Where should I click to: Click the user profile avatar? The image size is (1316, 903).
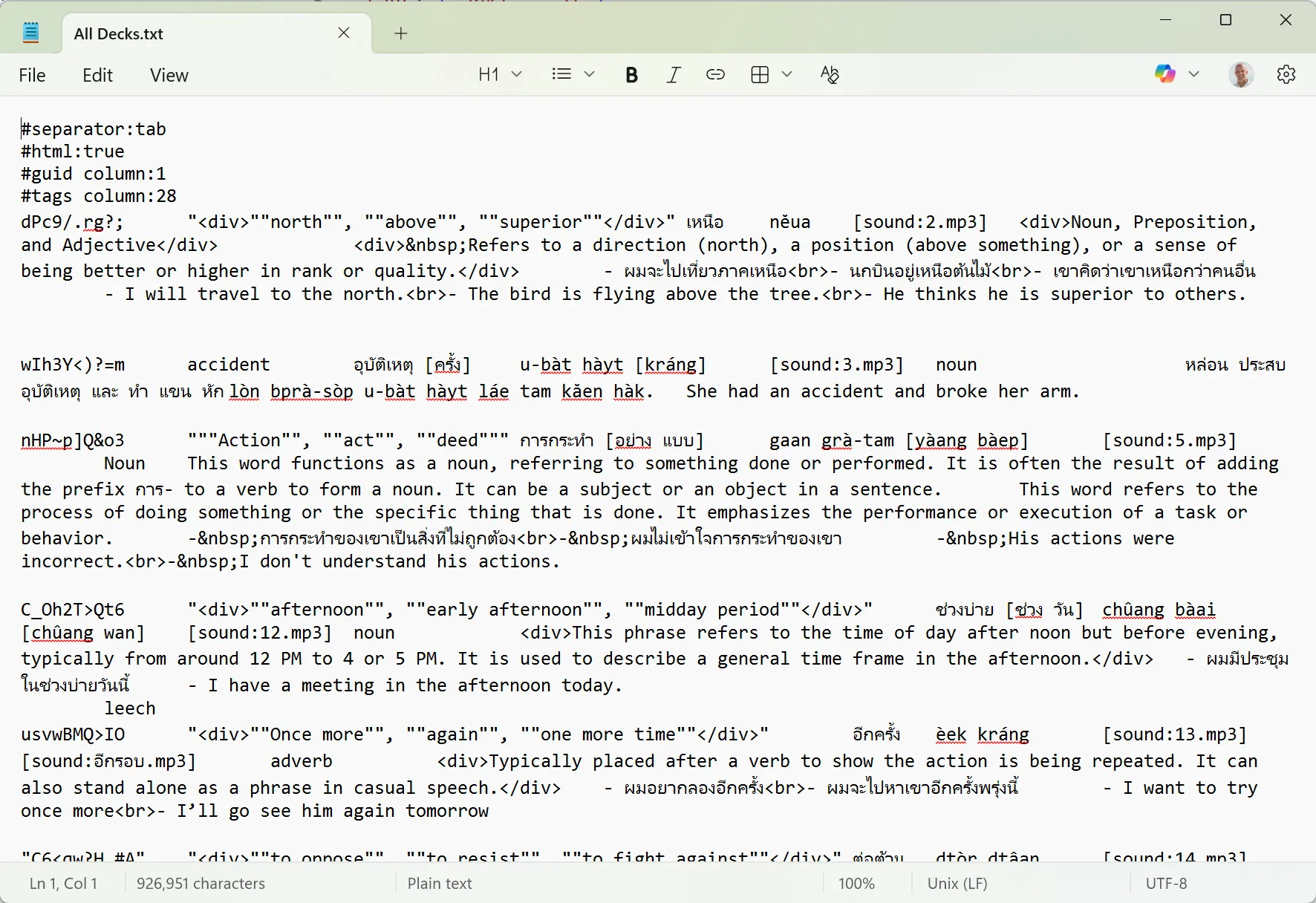pos(1240,74)
